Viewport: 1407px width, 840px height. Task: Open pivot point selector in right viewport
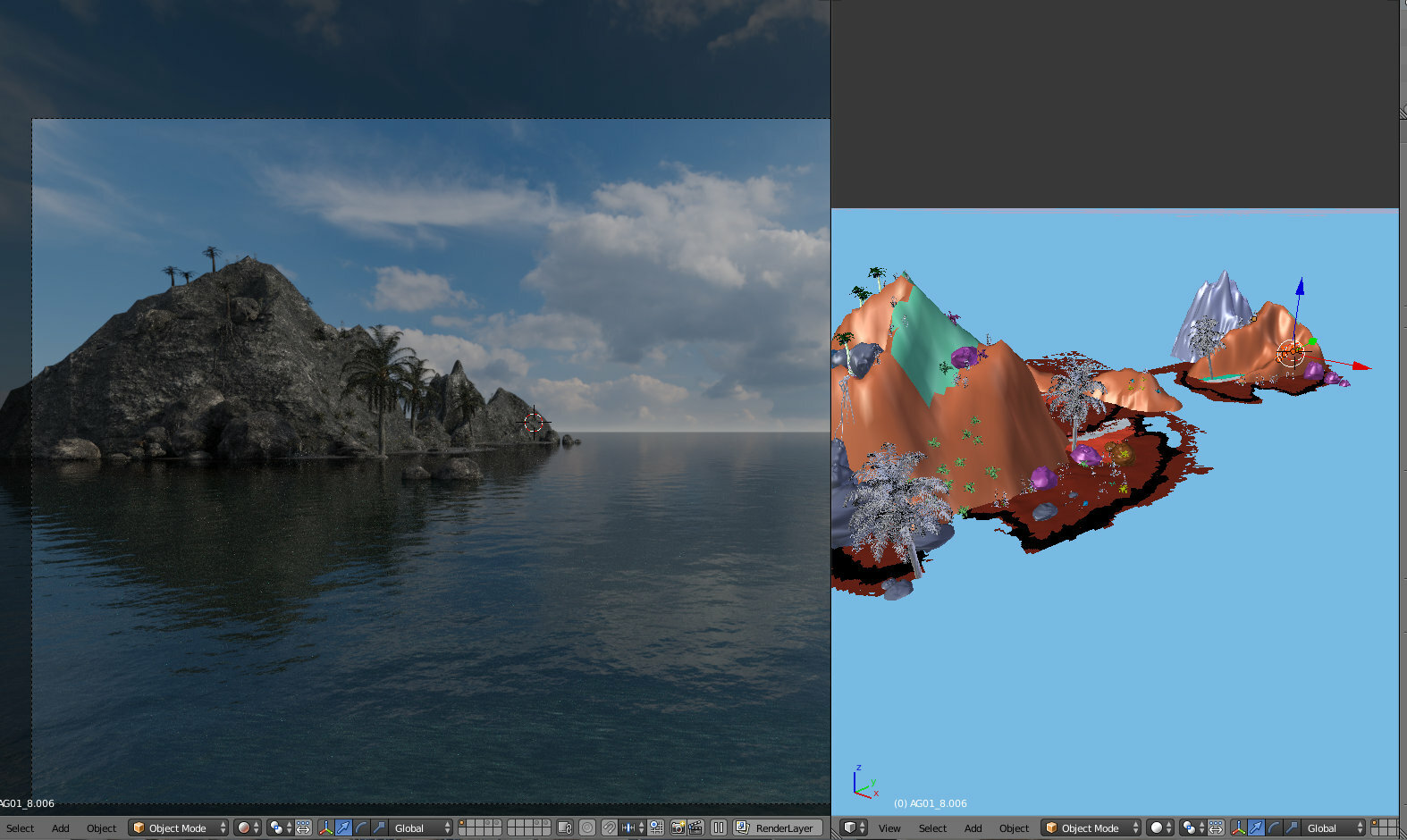pos(1193,828)
